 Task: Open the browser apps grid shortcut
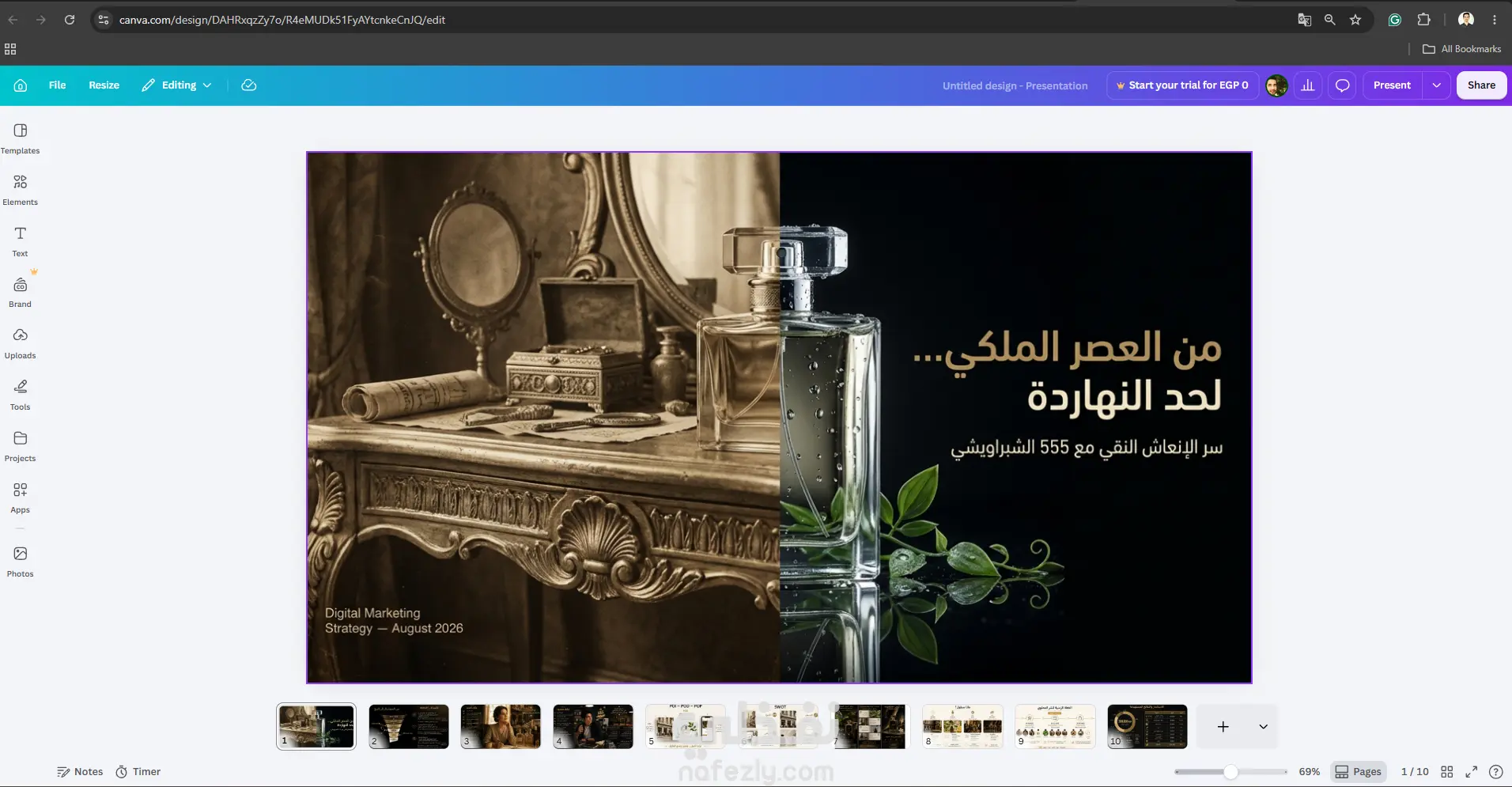pos(10,49)
